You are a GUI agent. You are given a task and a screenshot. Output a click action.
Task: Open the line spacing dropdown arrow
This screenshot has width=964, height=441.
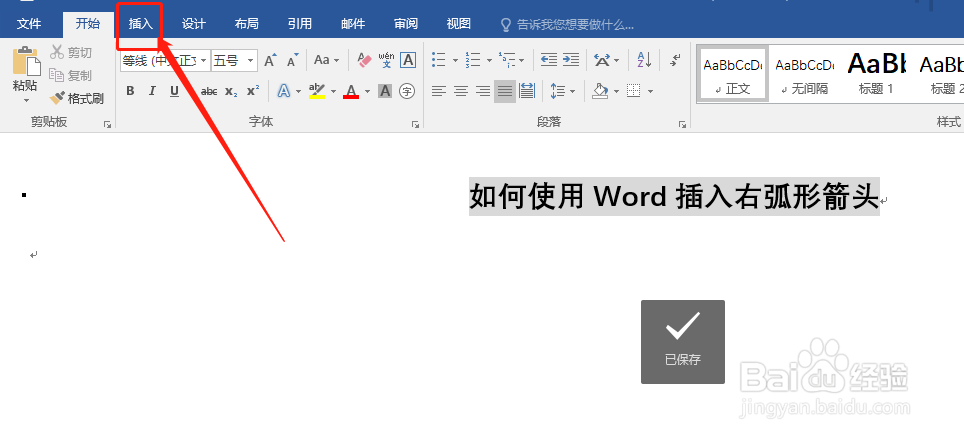click(x=572, y=92)
